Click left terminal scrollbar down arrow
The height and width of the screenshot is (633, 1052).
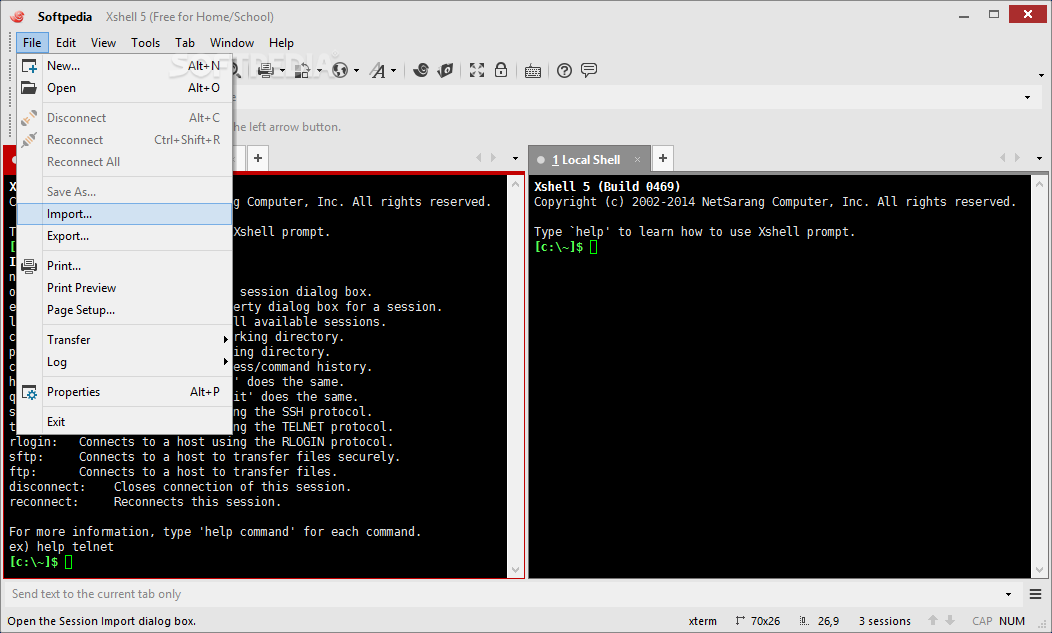(x=515, y=570)
